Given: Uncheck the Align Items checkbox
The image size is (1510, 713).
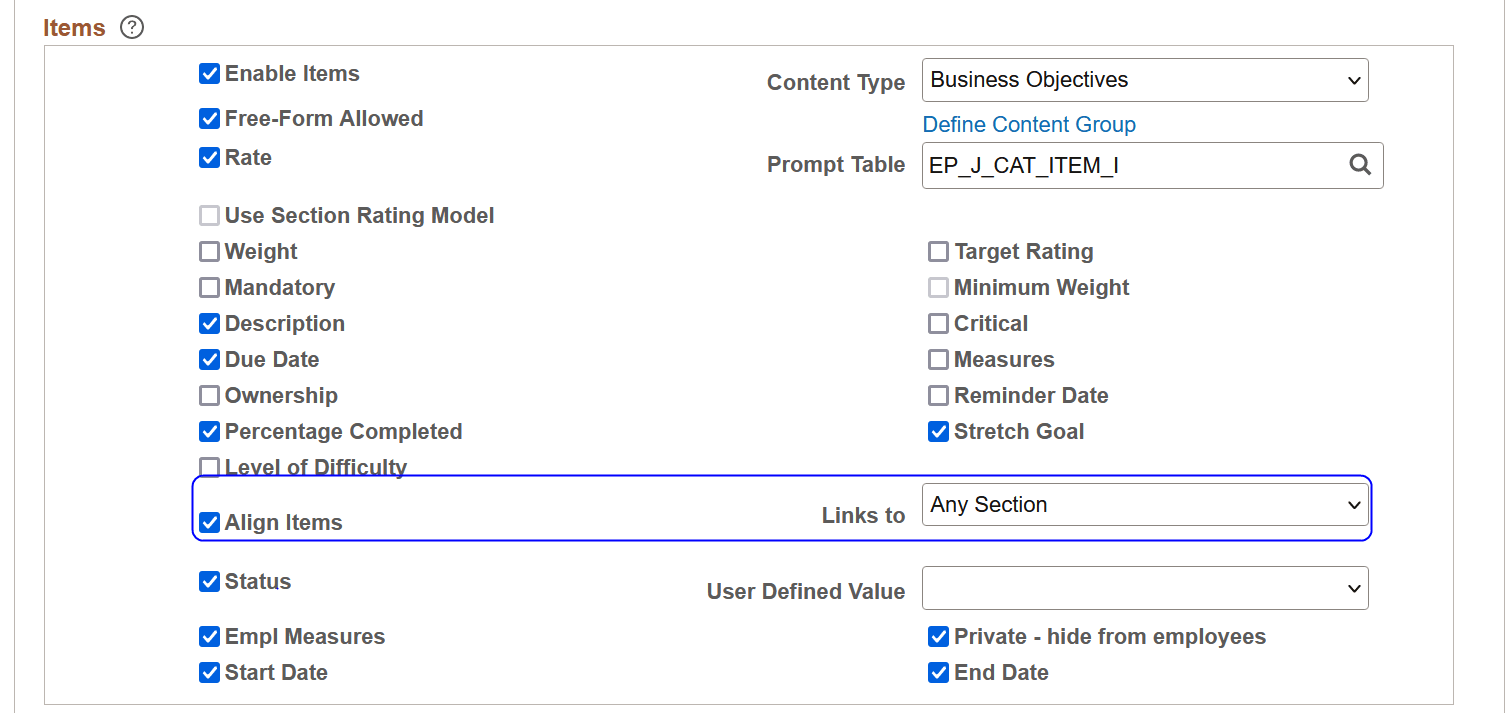Looking at the screenshot, I should [209, 522].
